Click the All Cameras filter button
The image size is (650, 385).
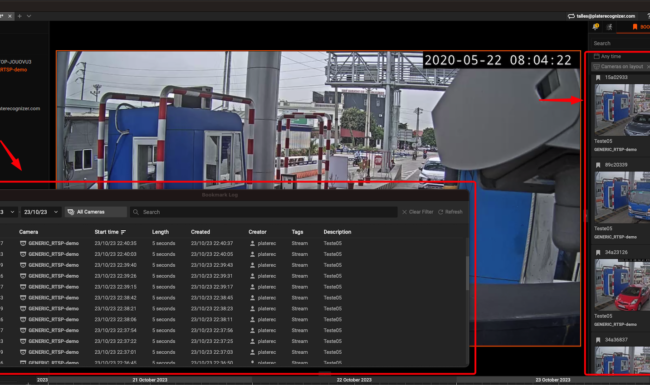tap(95, 212)
